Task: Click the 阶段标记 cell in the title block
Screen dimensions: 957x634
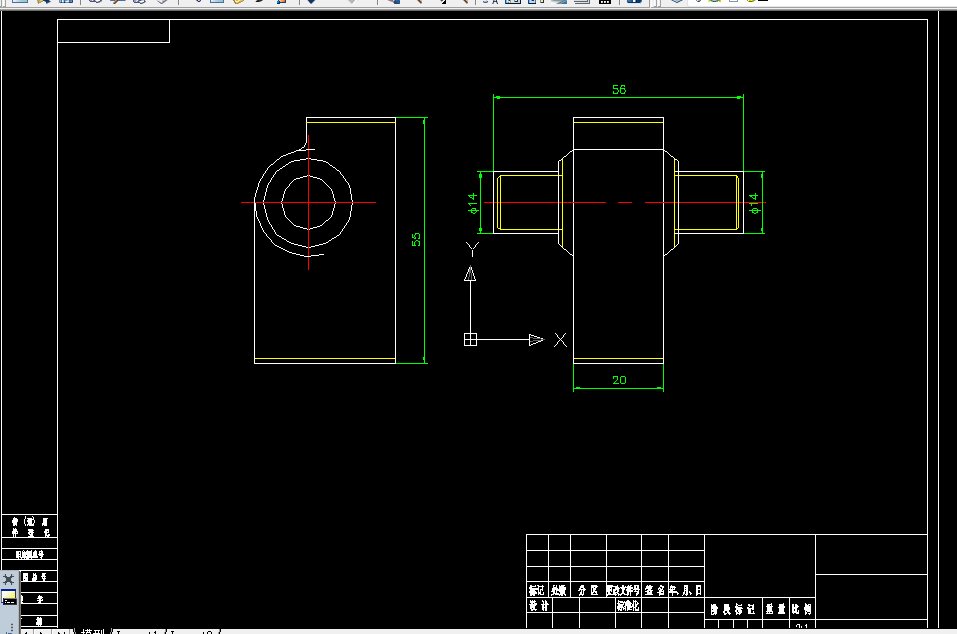Action: (x=733, y=609)
